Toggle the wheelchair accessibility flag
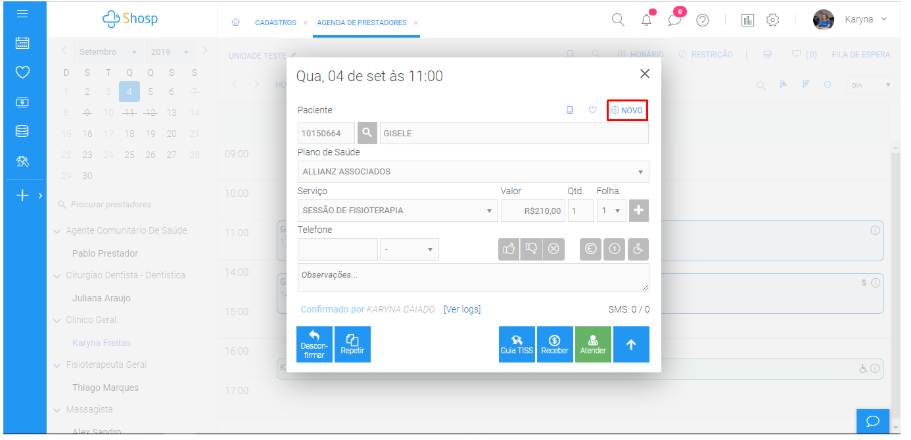This screenshot has width=911, height=440. coord(638,249)
